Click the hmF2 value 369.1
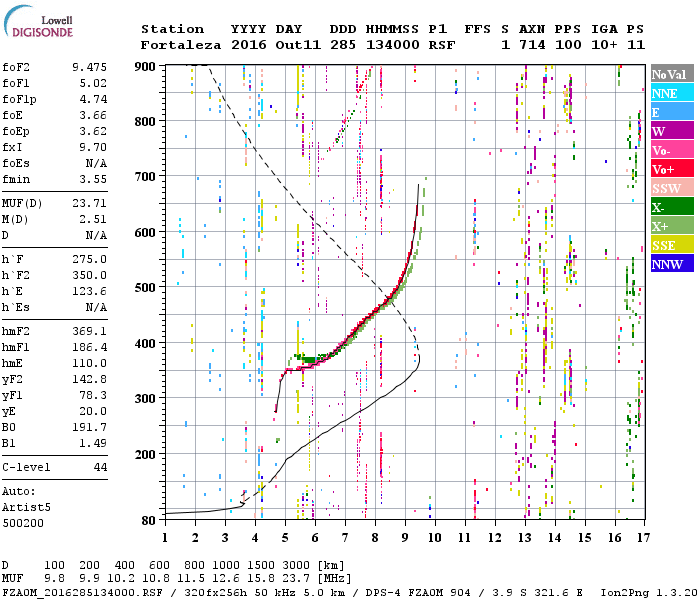The width and height of the screenshot is (700, 600). [89, 331]
